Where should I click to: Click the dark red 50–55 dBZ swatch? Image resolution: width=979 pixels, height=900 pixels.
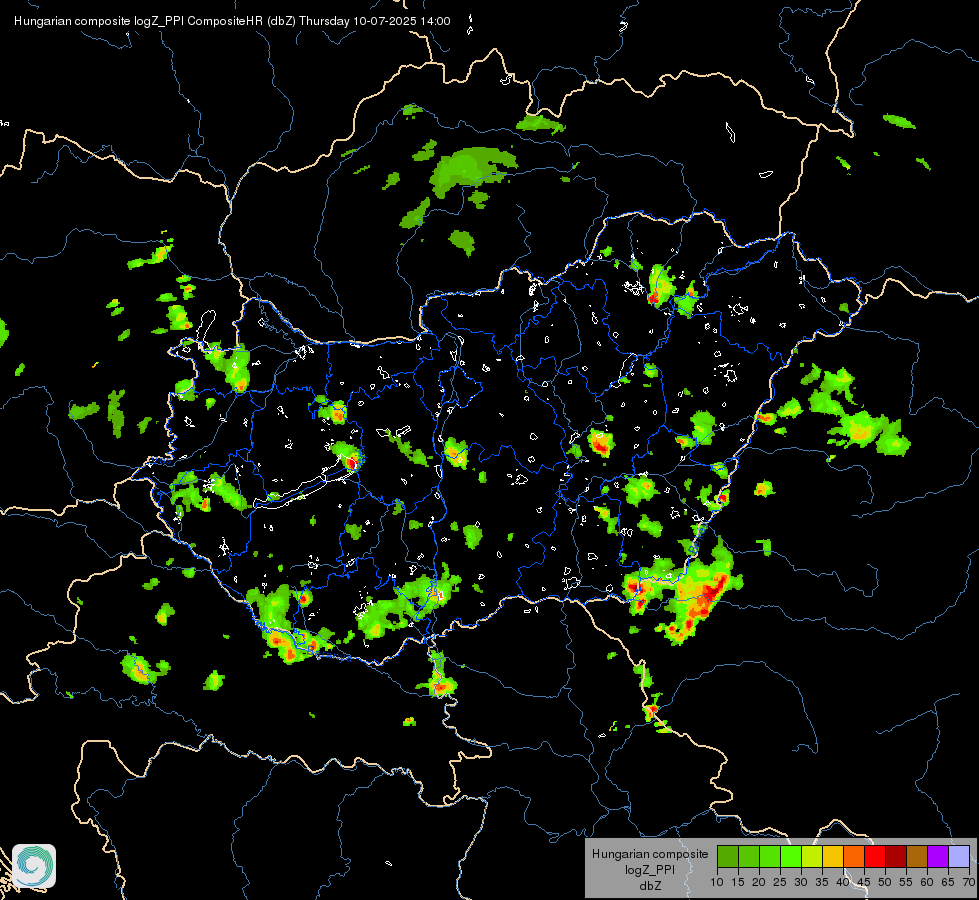(x=896, y=856)
